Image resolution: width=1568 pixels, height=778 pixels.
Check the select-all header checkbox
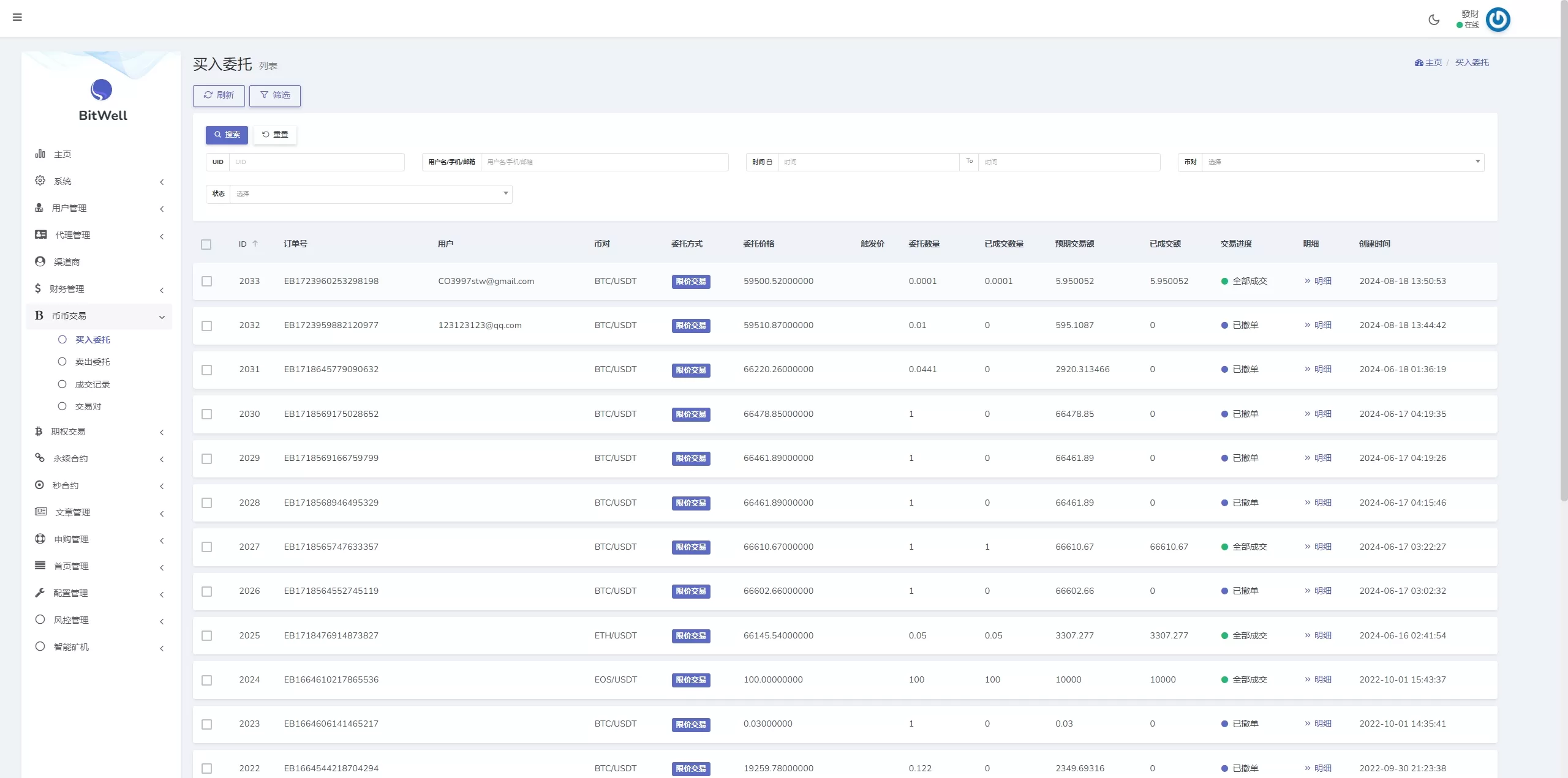point(206,244)
